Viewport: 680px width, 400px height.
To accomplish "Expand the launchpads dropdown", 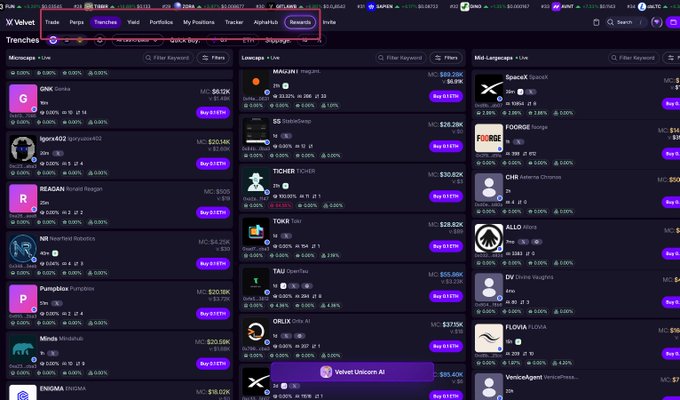I will click(137, 40).
